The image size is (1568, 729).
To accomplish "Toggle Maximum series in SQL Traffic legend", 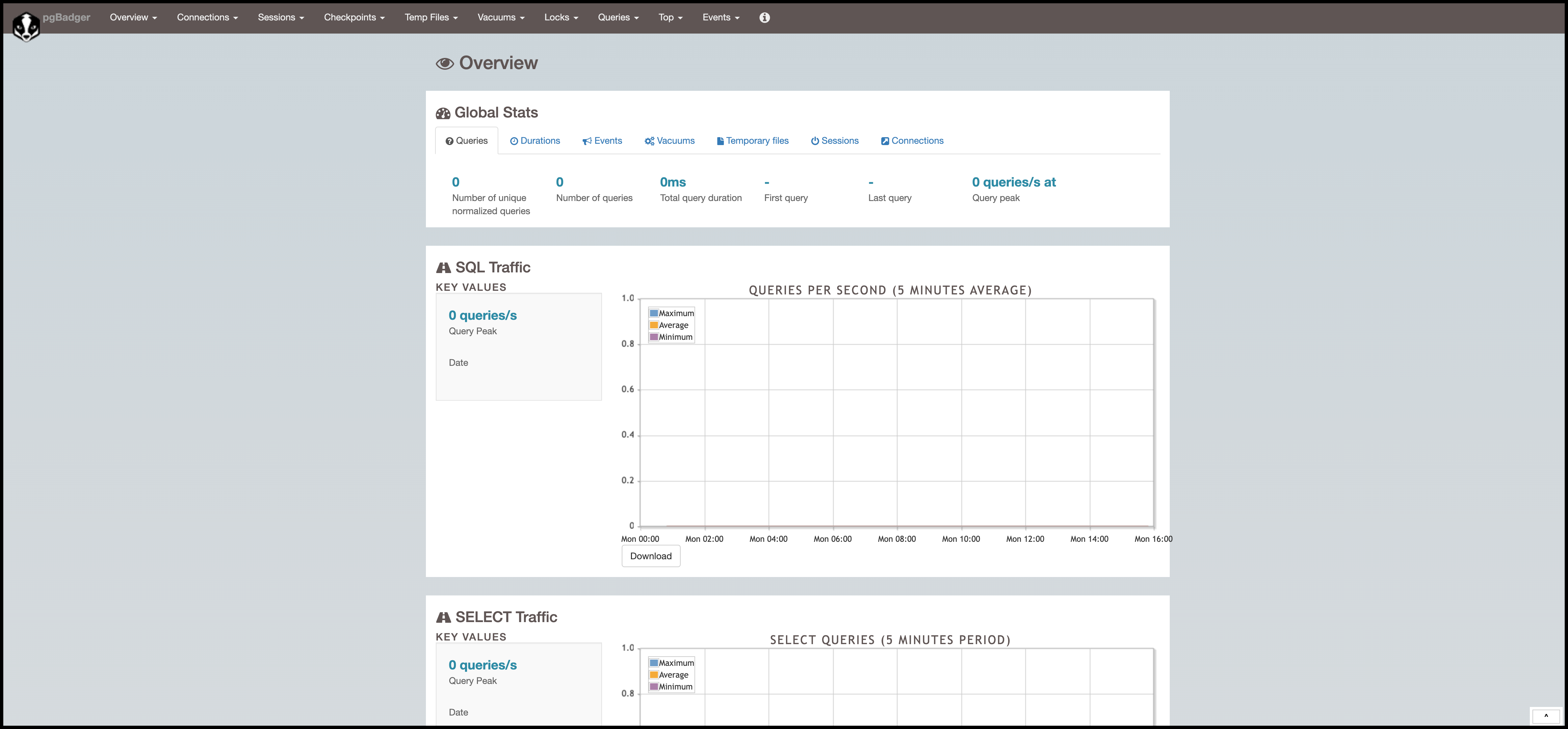I will pyautogui.click(x=676, y=314).
